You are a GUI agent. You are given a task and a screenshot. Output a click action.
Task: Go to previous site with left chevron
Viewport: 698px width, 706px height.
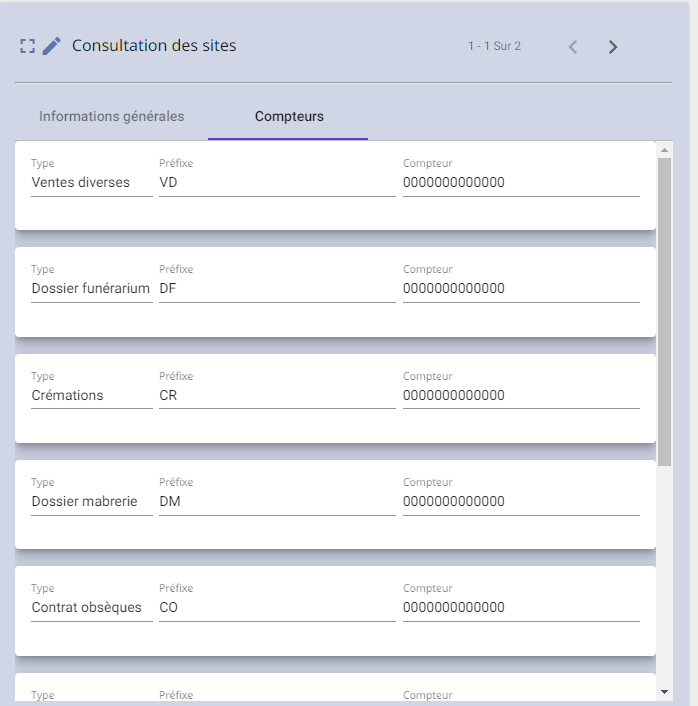coord(573,47)
